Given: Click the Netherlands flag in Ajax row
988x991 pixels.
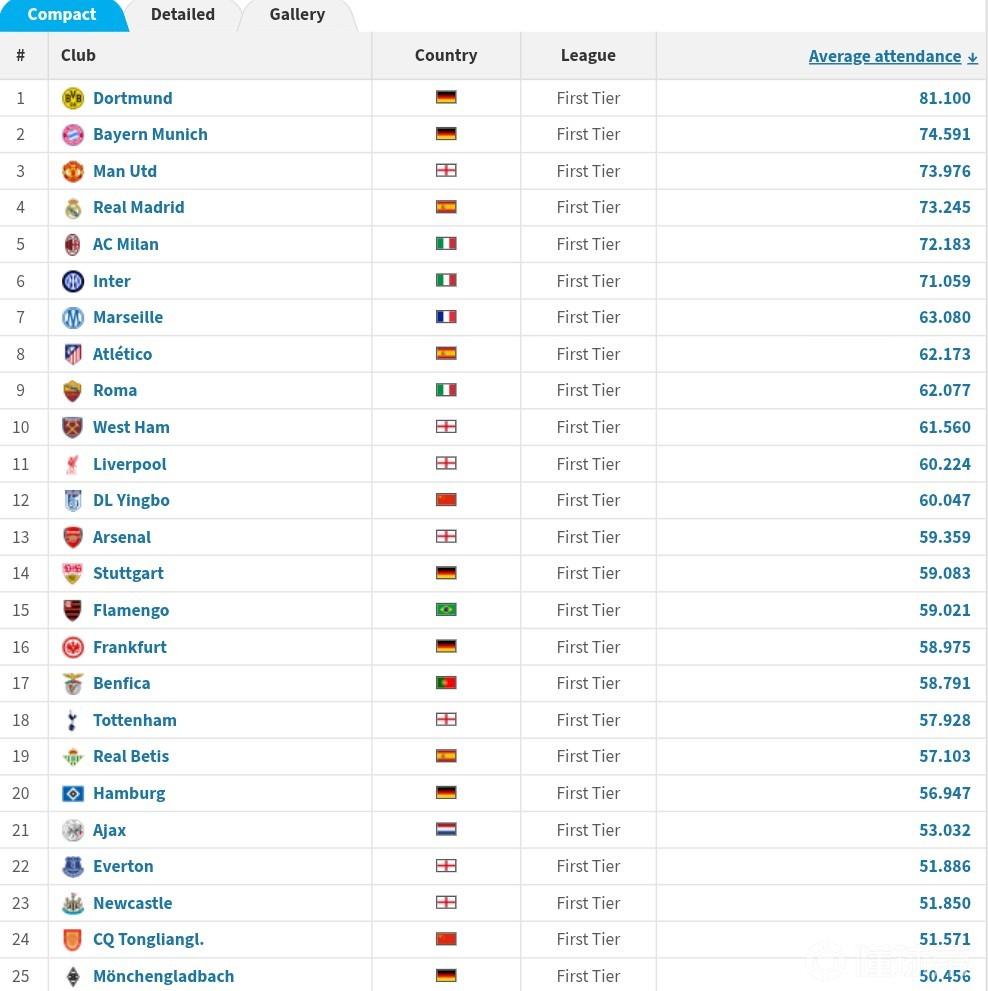Looking at the screenshot, I should pyautogui.click(x=446, y=830).
